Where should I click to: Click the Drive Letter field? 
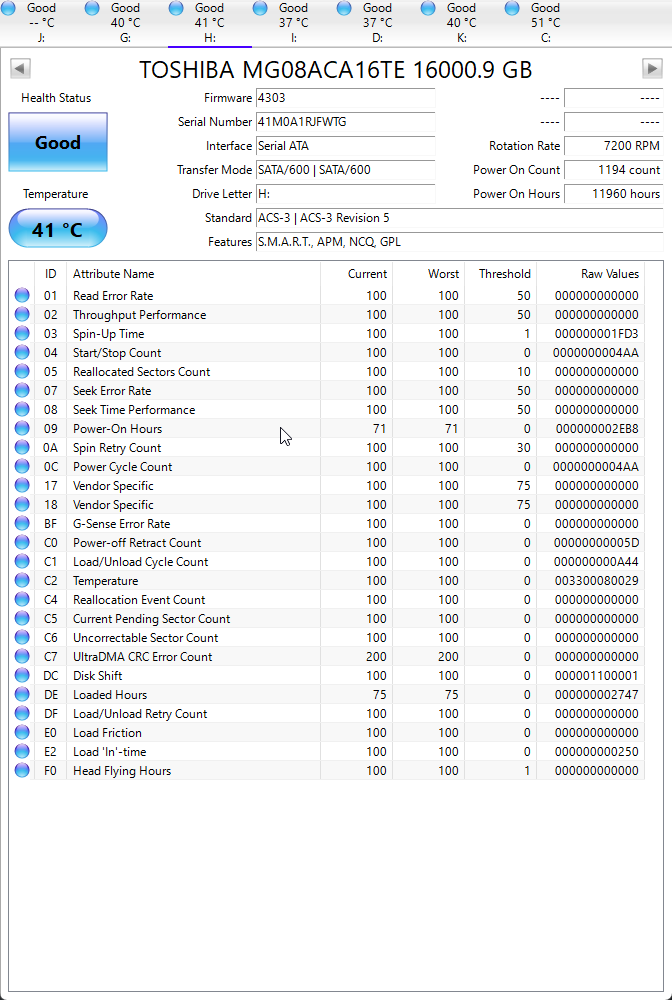(x=346, y=194)
